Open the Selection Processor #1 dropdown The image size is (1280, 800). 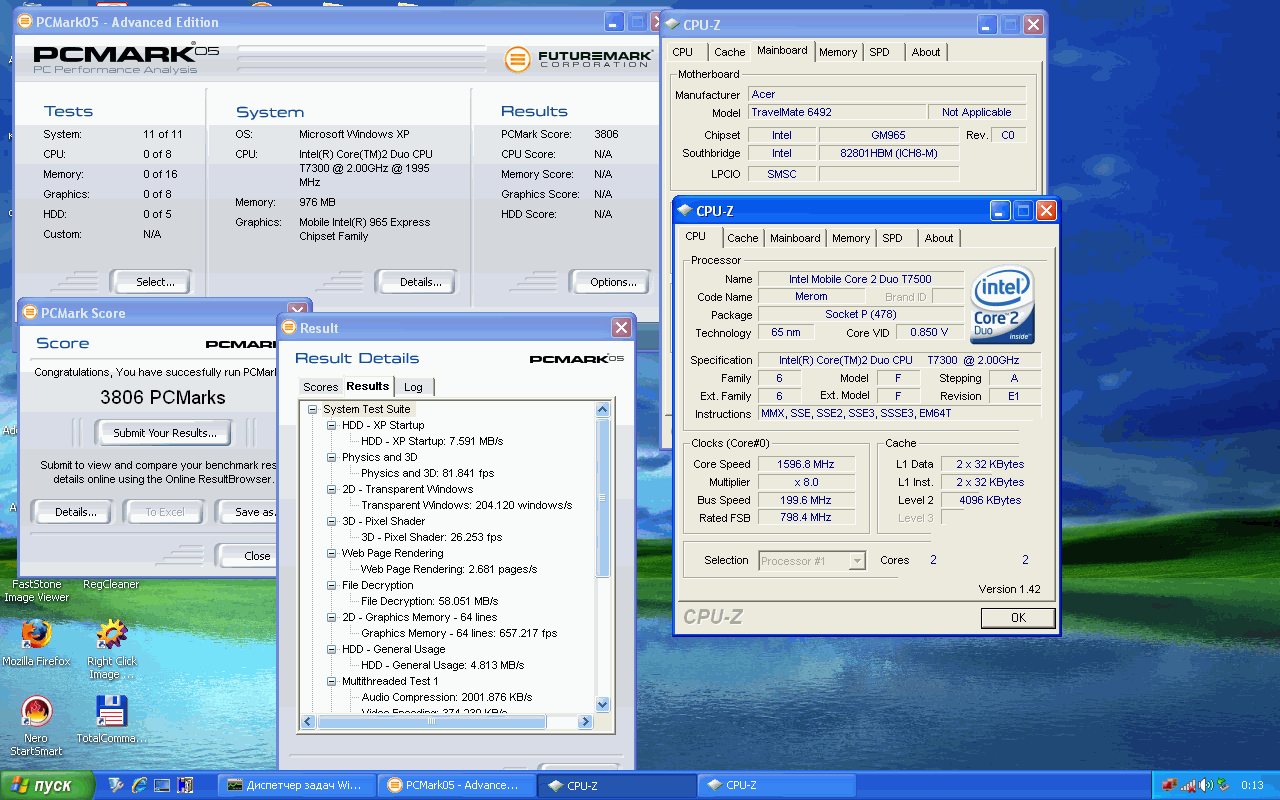point(857,561)
